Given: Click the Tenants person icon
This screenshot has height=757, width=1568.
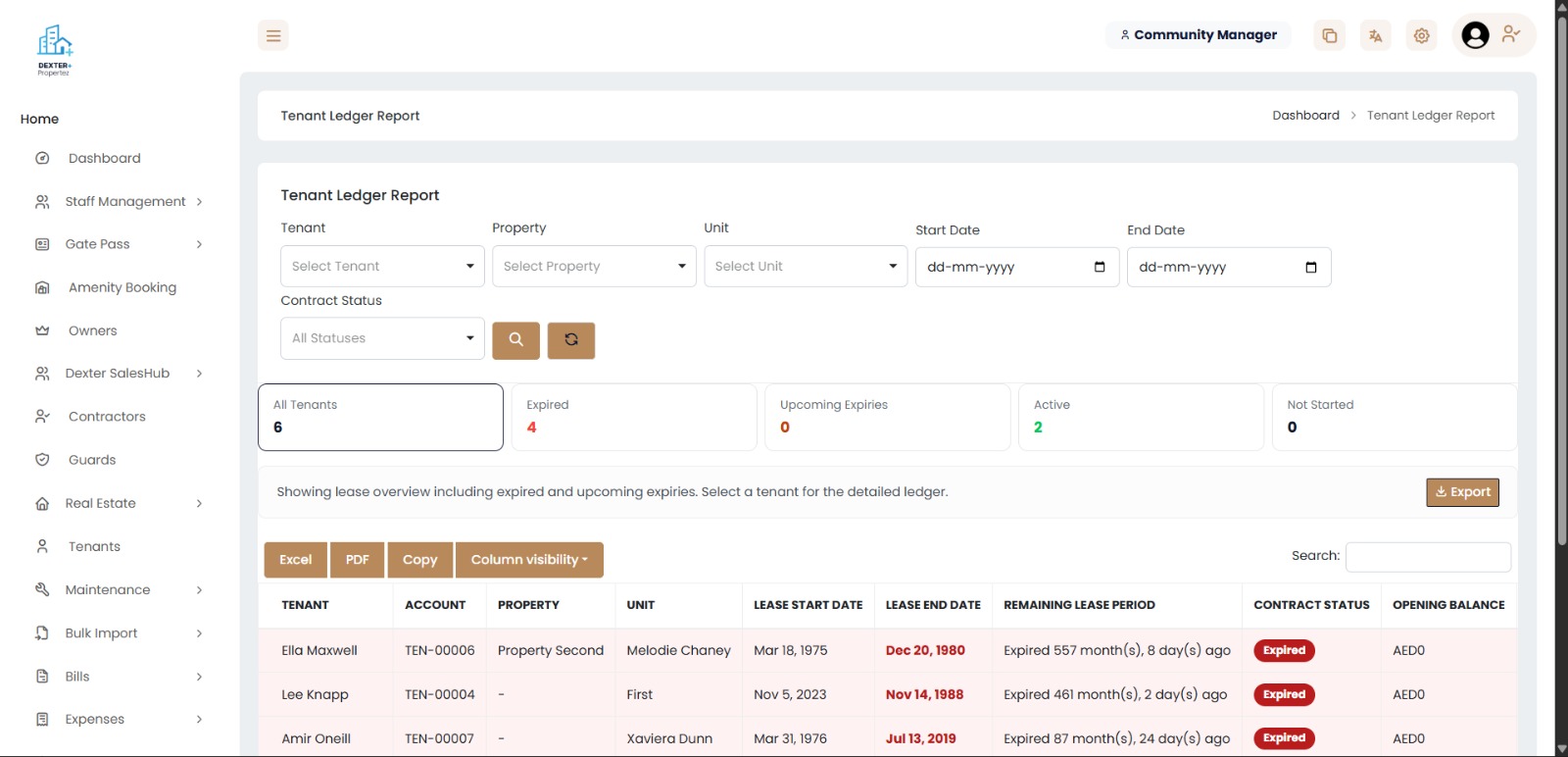Looking at the screenshot, I should click(x=42, y=546).
